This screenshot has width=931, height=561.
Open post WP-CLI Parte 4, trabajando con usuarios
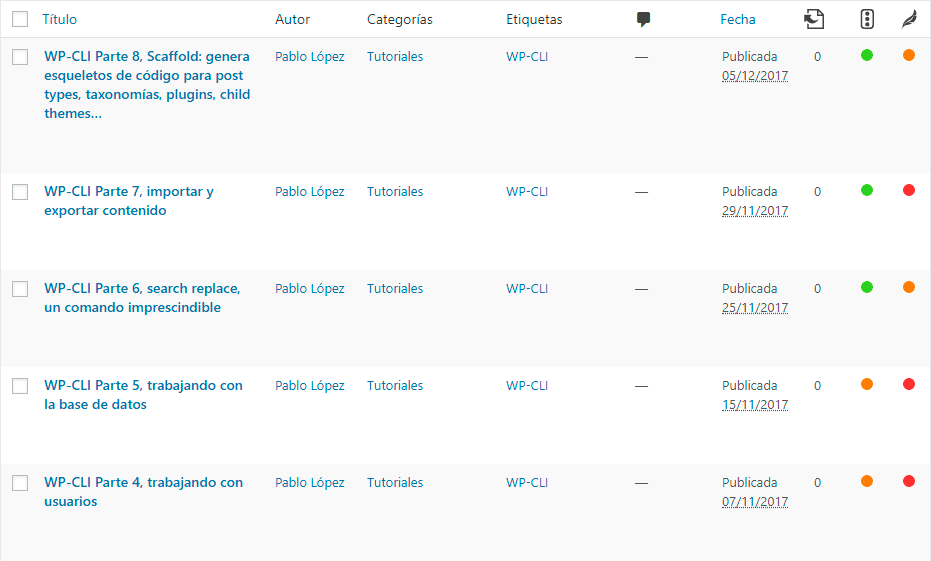coord(143,492)
